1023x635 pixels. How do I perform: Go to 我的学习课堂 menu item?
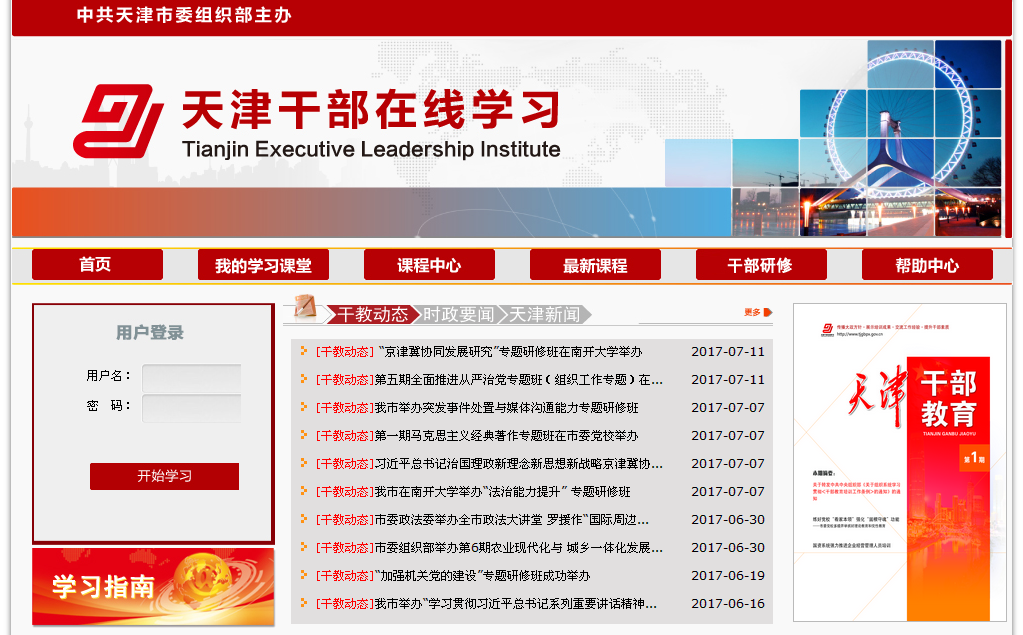[x=263, y=265]
